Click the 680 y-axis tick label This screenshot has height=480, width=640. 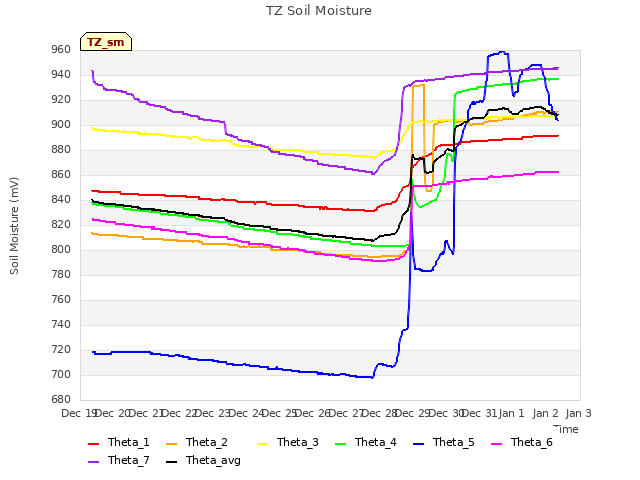pyautogui.click(x=61, y=399)
